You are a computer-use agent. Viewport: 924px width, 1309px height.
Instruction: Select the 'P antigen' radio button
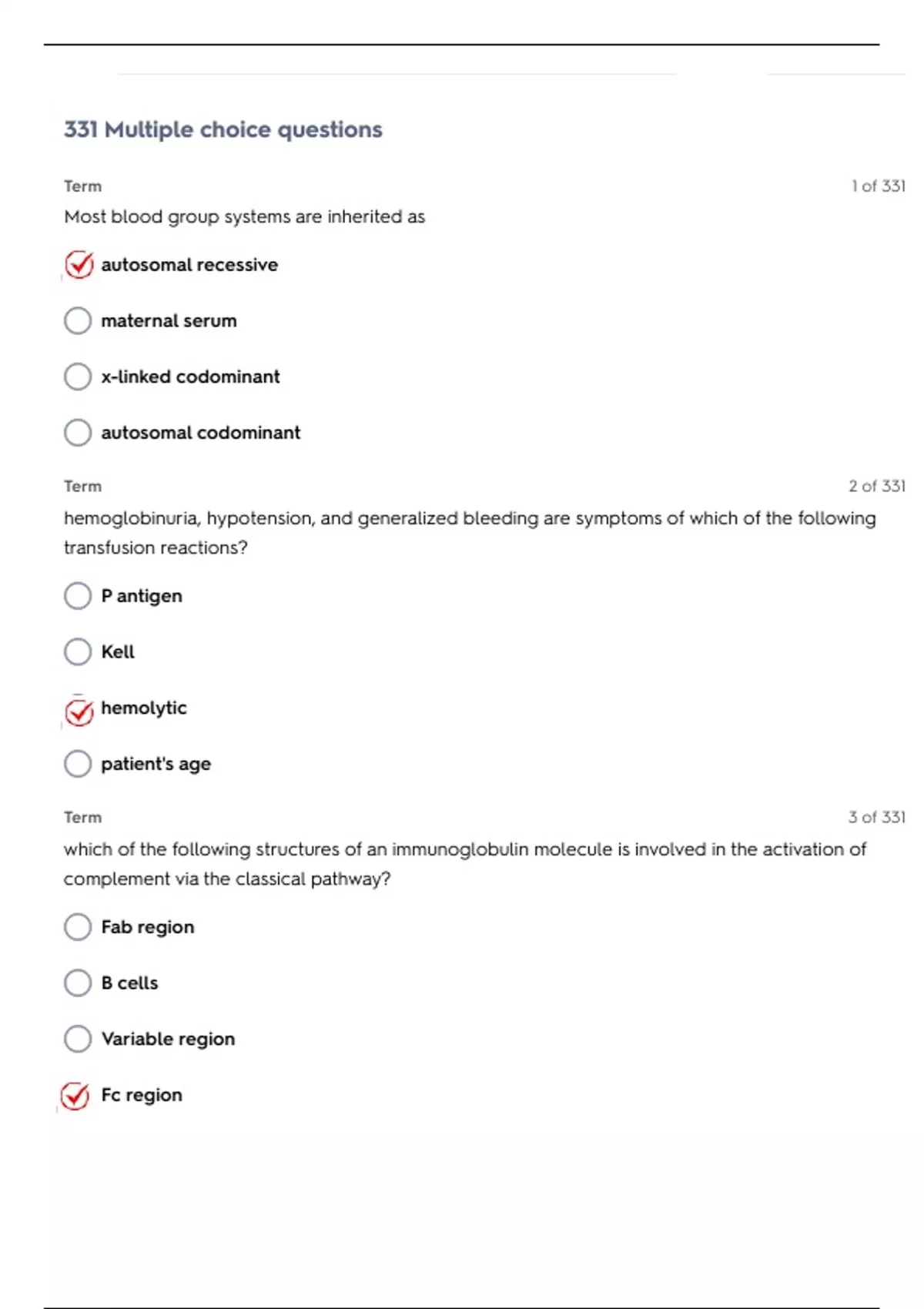[78, 596]
